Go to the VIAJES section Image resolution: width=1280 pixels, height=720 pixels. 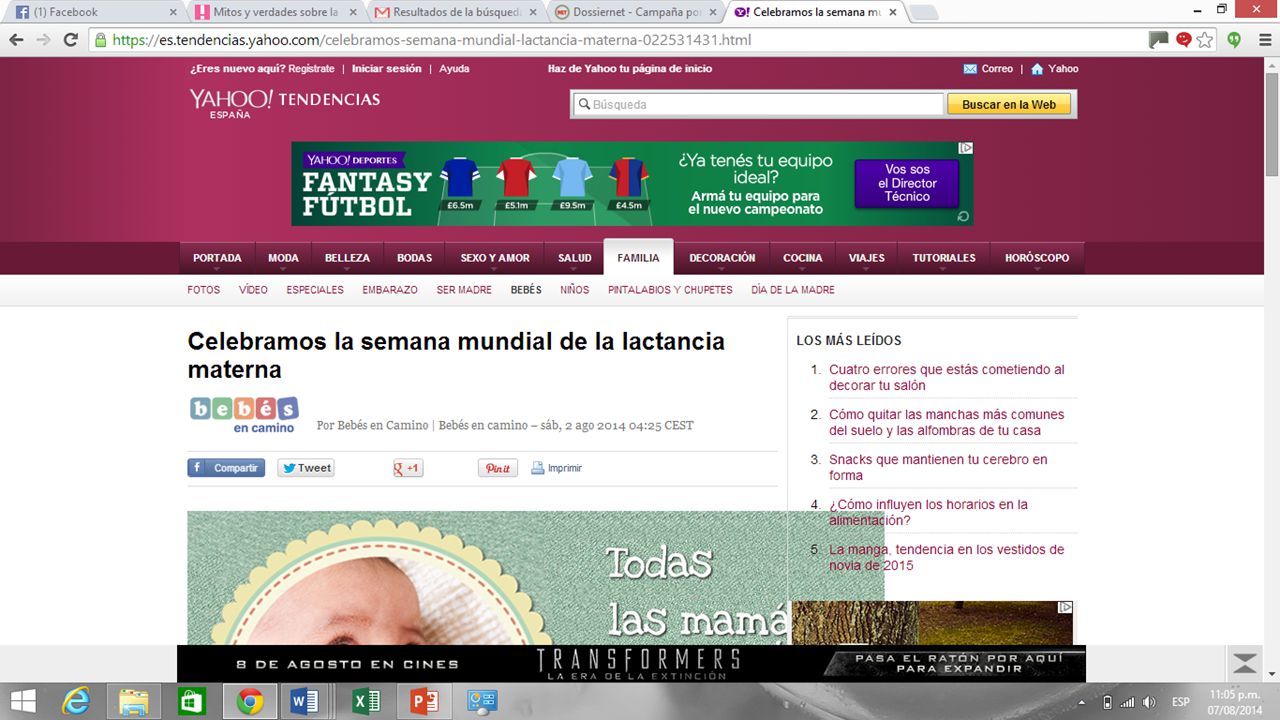coord(866,258)
